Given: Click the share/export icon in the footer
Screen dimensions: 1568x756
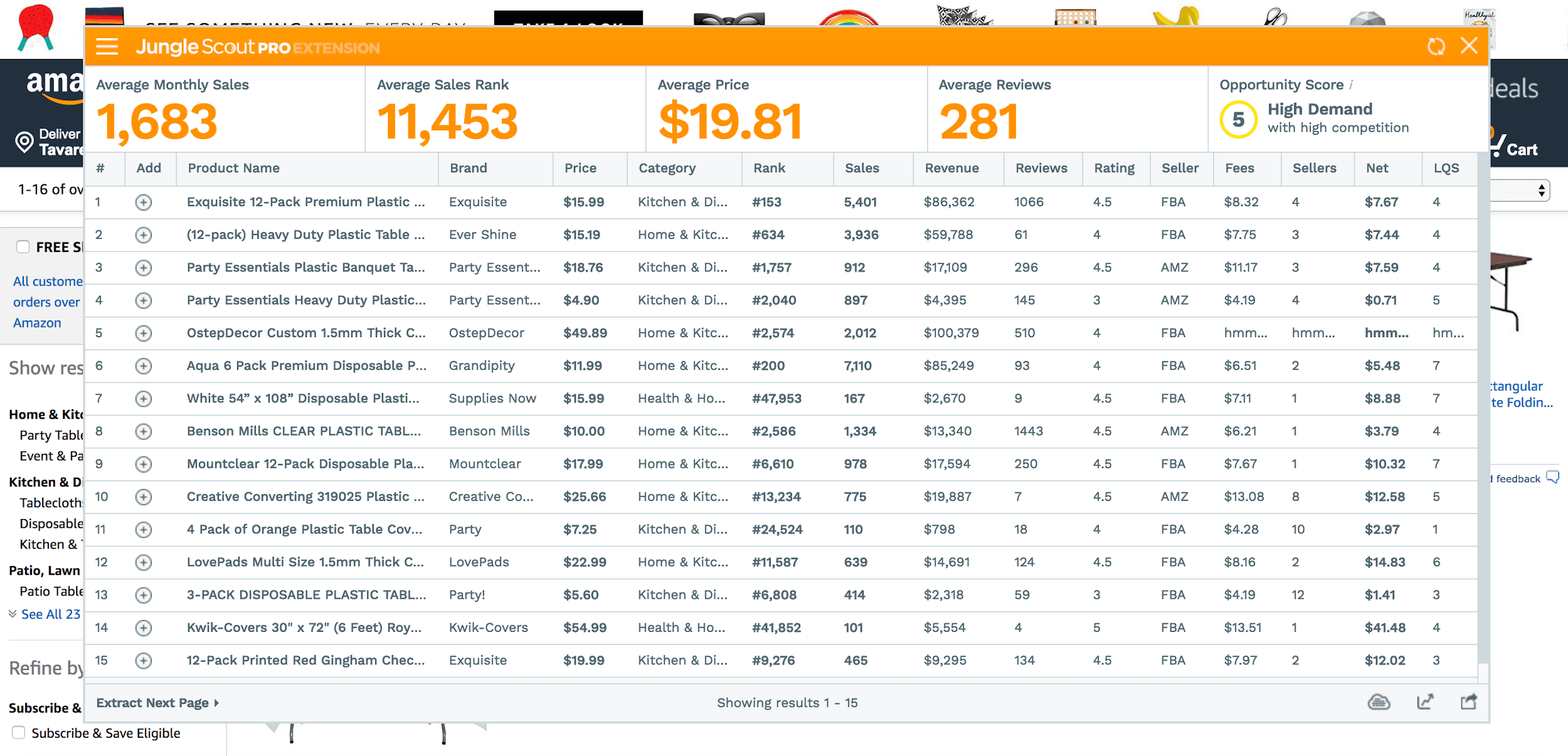Looking at the screenshot, I should pos(1470,703).
